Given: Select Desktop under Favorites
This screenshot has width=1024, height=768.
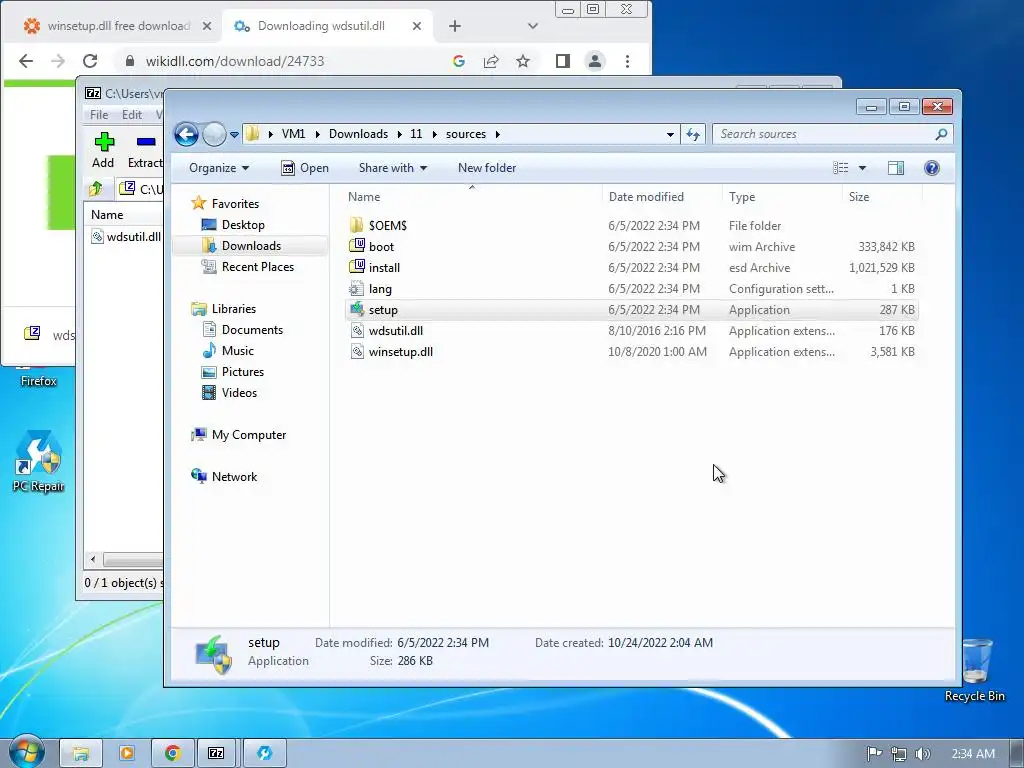Looking at the screenshot, I should point(242,225).
